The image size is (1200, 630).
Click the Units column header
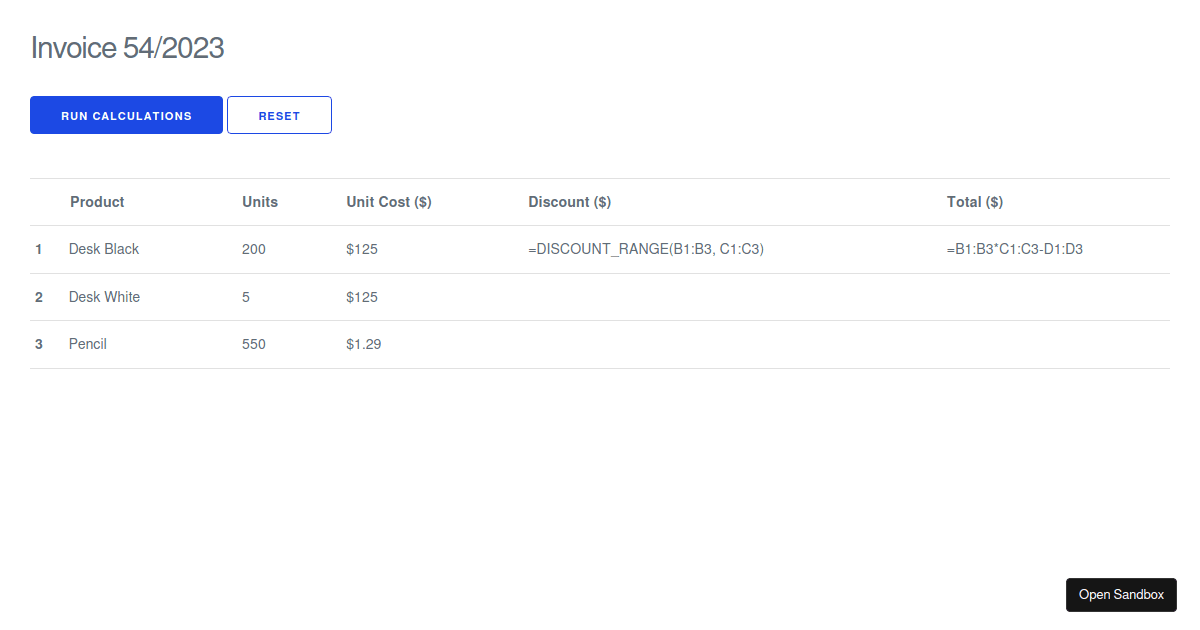(x=260, y=202)
